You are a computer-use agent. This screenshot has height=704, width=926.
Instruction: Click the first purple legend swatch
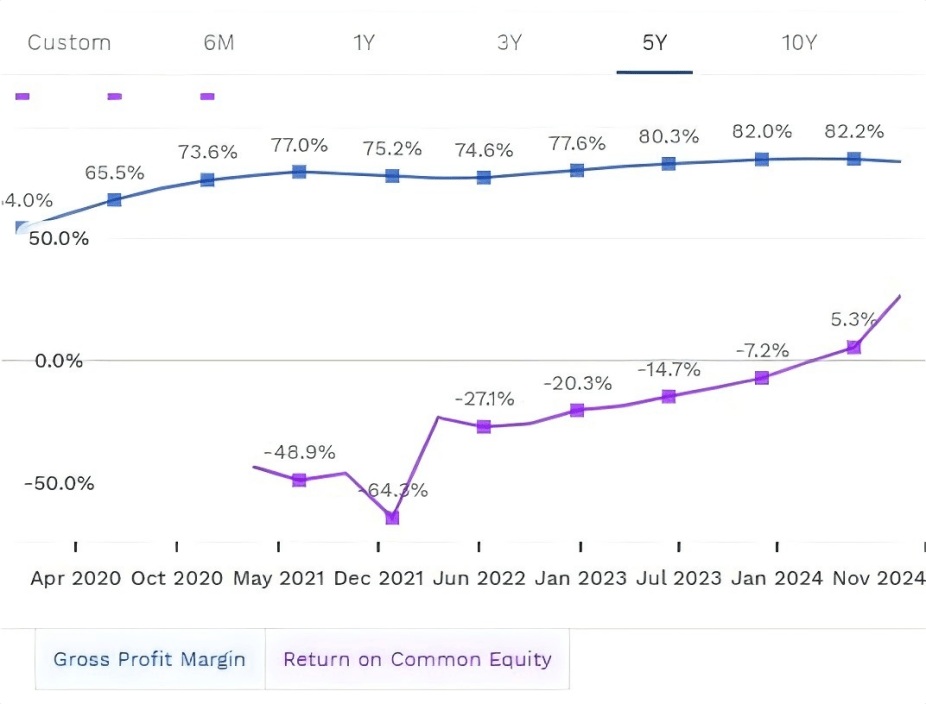pyautogui.click(x=22, y=96)
